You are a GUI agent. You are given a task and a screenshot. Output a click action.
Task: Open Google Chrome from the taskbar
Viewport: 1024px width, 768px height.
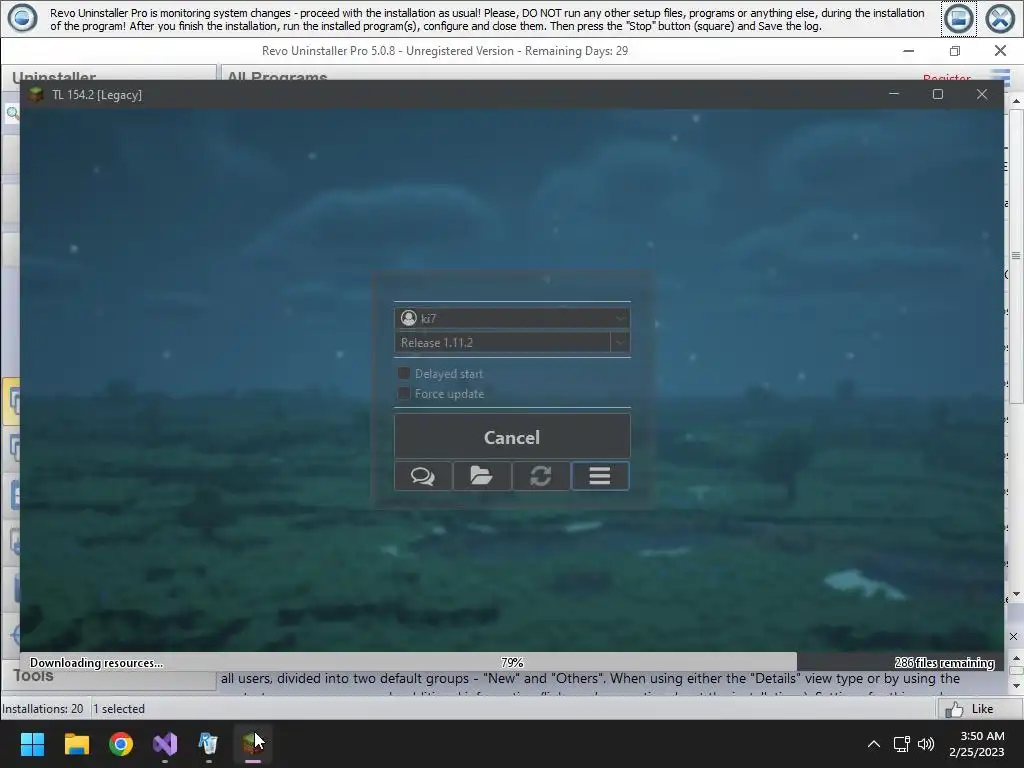(x=121, y=744)
